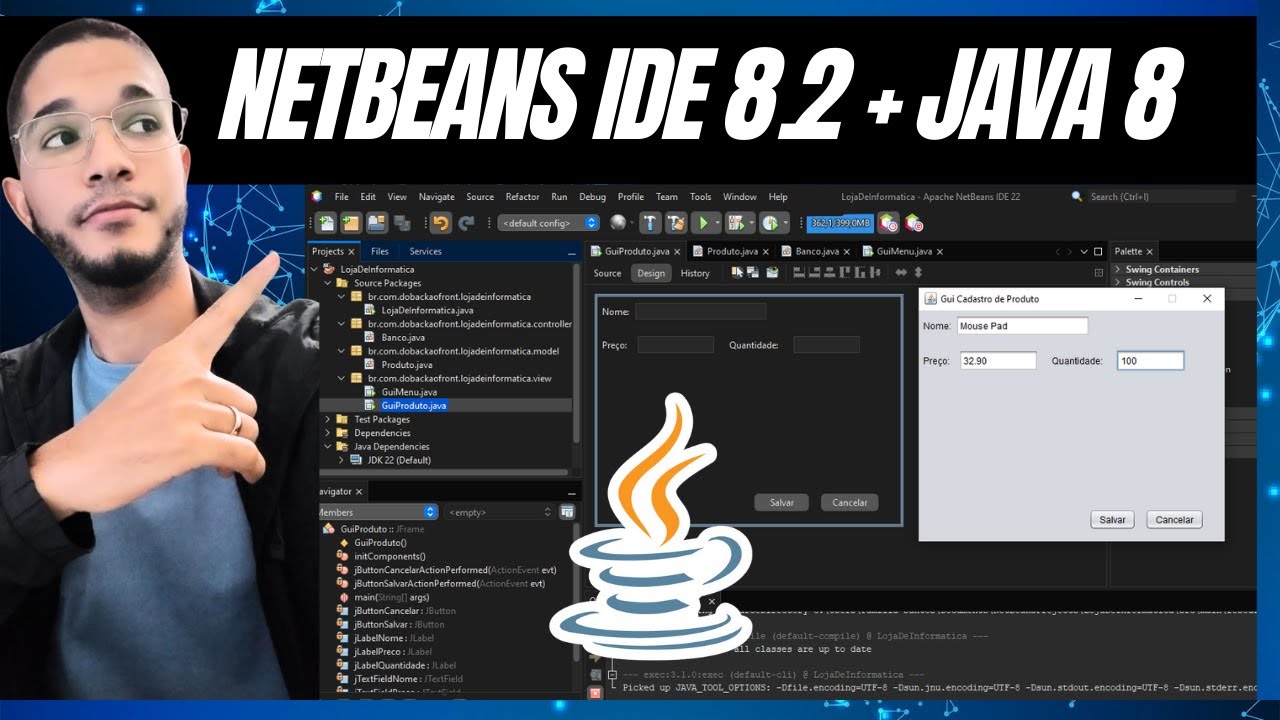Click the New Project toolbar icon
1280x720 pixels.
pos(351,223)
